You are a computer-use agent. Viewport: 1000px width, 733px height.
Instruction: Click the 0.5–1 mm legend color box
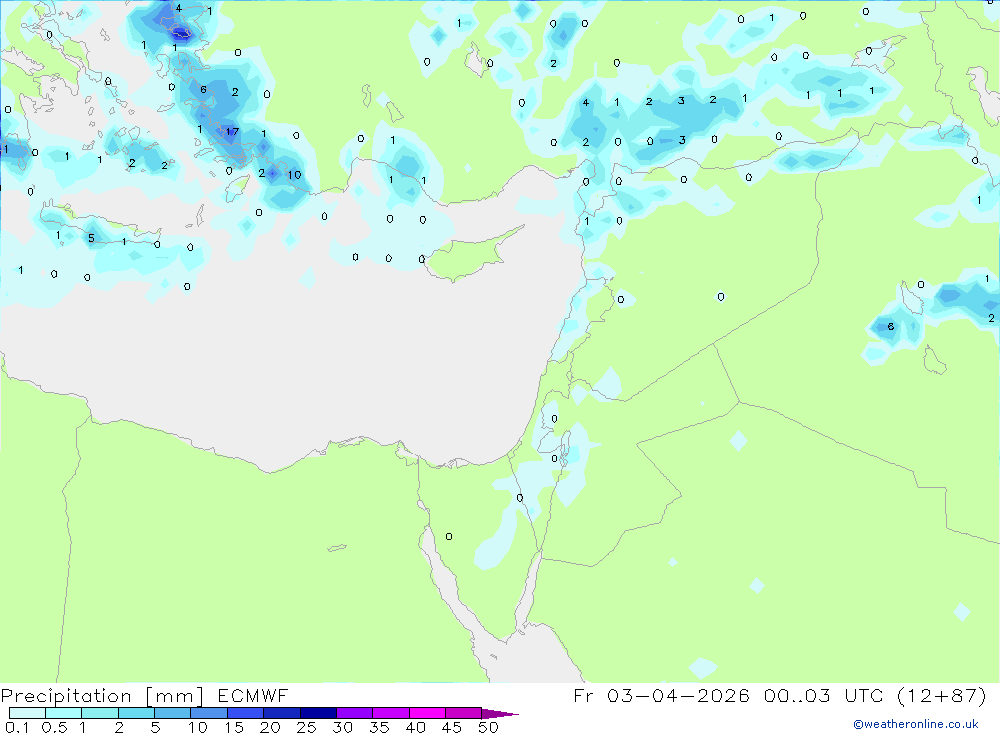[63, 713]
